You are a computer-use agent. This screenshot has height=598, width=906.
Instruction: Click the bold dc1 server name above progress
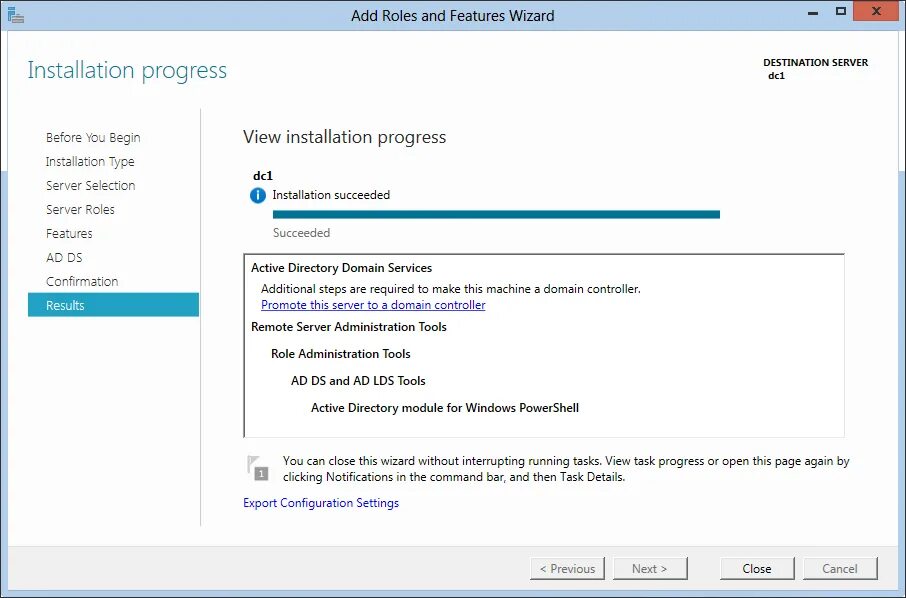click(x=263, y=176)
